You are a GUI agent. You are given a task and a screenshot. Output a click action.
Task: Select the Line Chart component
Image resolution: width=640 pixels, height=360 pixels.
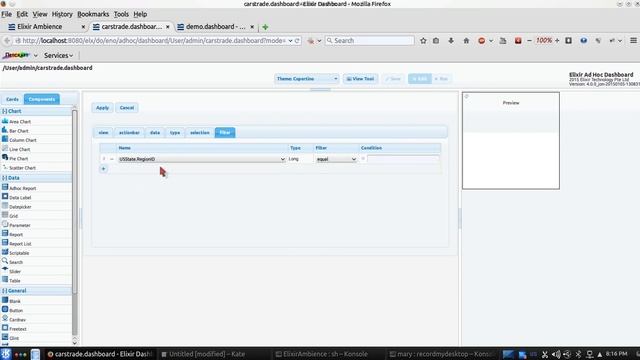click(x=16, y=149)
